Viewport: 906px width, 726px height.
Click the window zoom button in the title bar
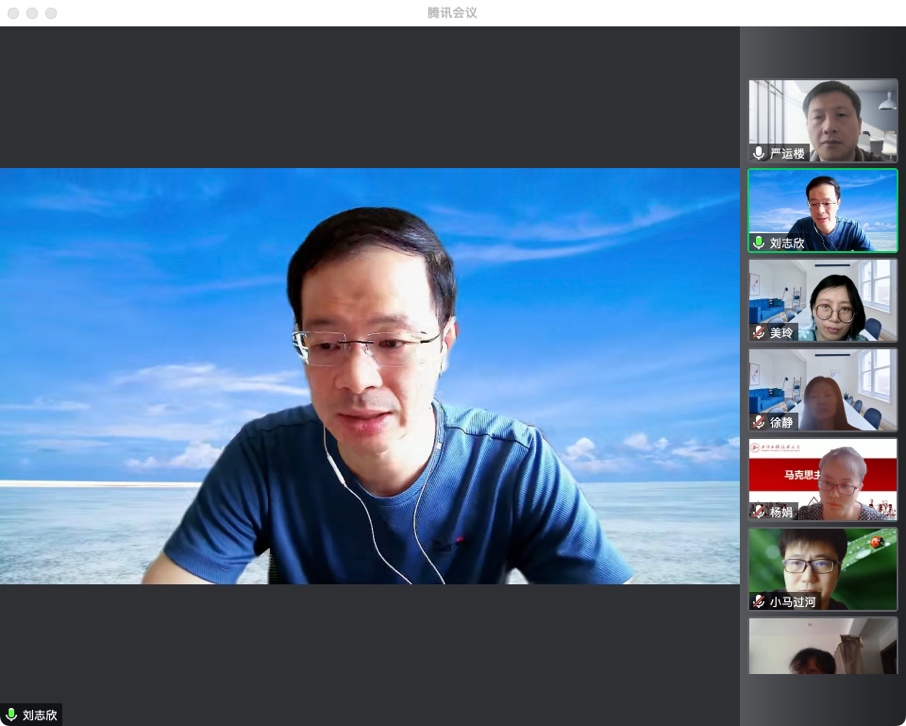tap(51, 13)
